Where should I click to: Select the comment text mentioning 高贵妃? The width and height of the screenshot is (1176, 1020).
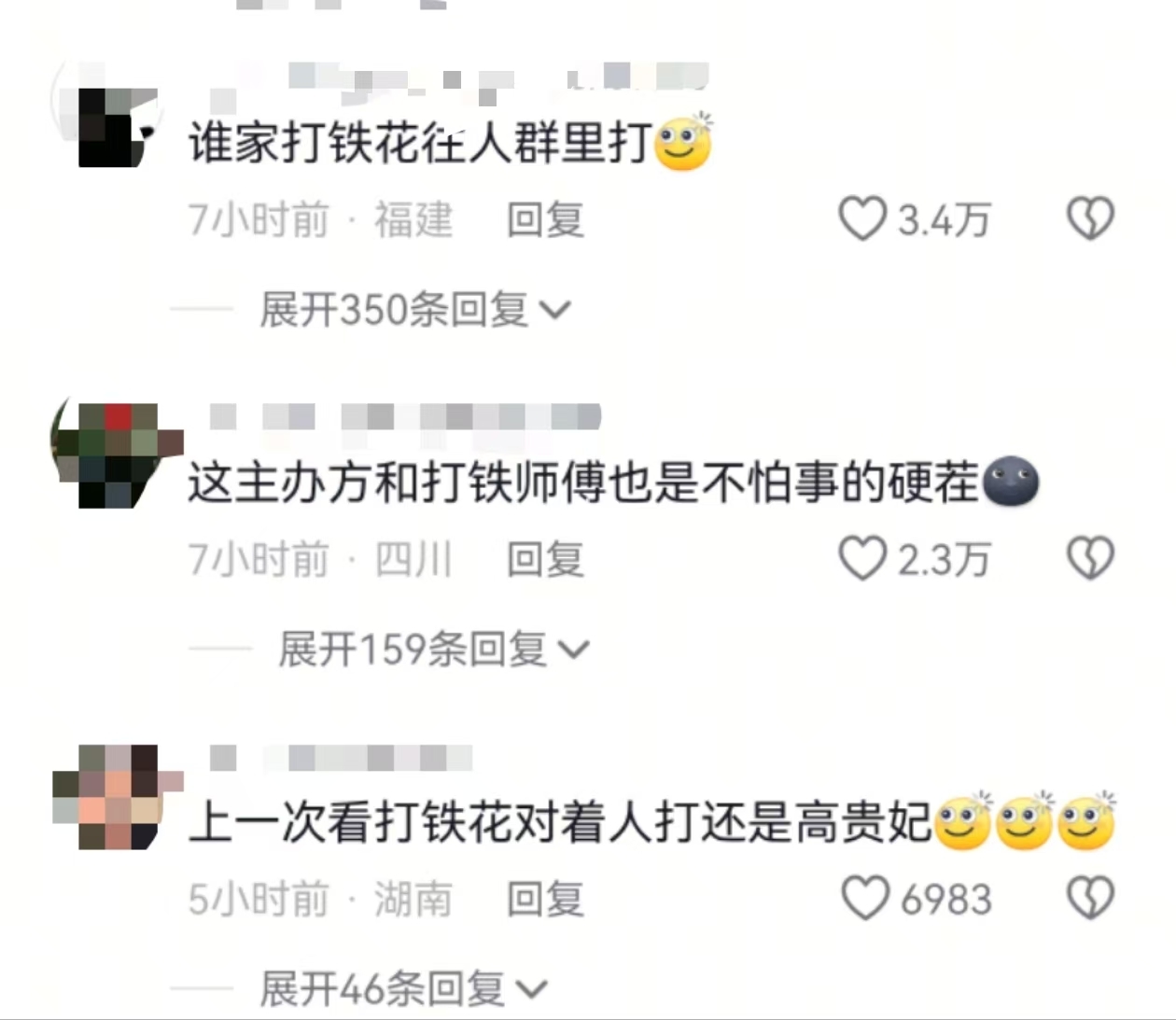pos(651,822)
